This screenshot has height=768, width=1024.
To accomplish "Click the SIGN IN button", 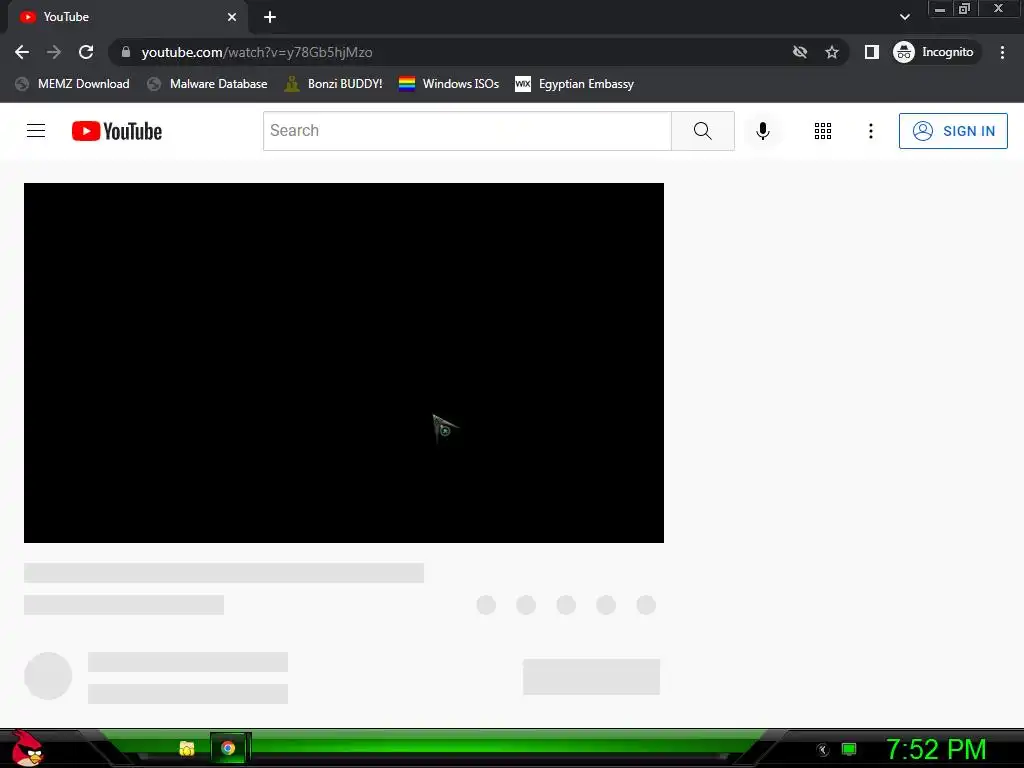I will tap(953, 131).
